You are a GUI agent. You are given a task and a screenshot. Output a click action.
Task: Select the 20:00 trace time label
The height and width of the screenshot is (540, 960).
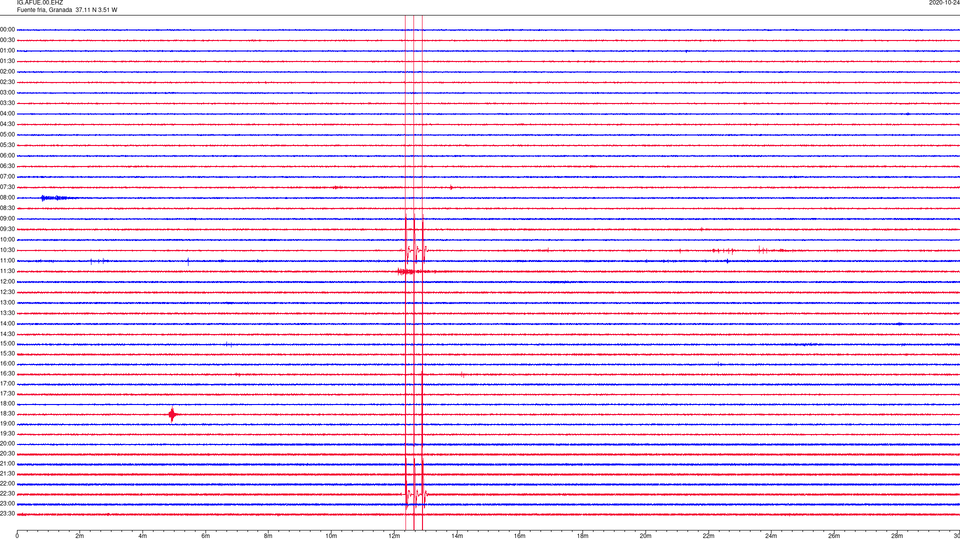(x=7, y=444)
